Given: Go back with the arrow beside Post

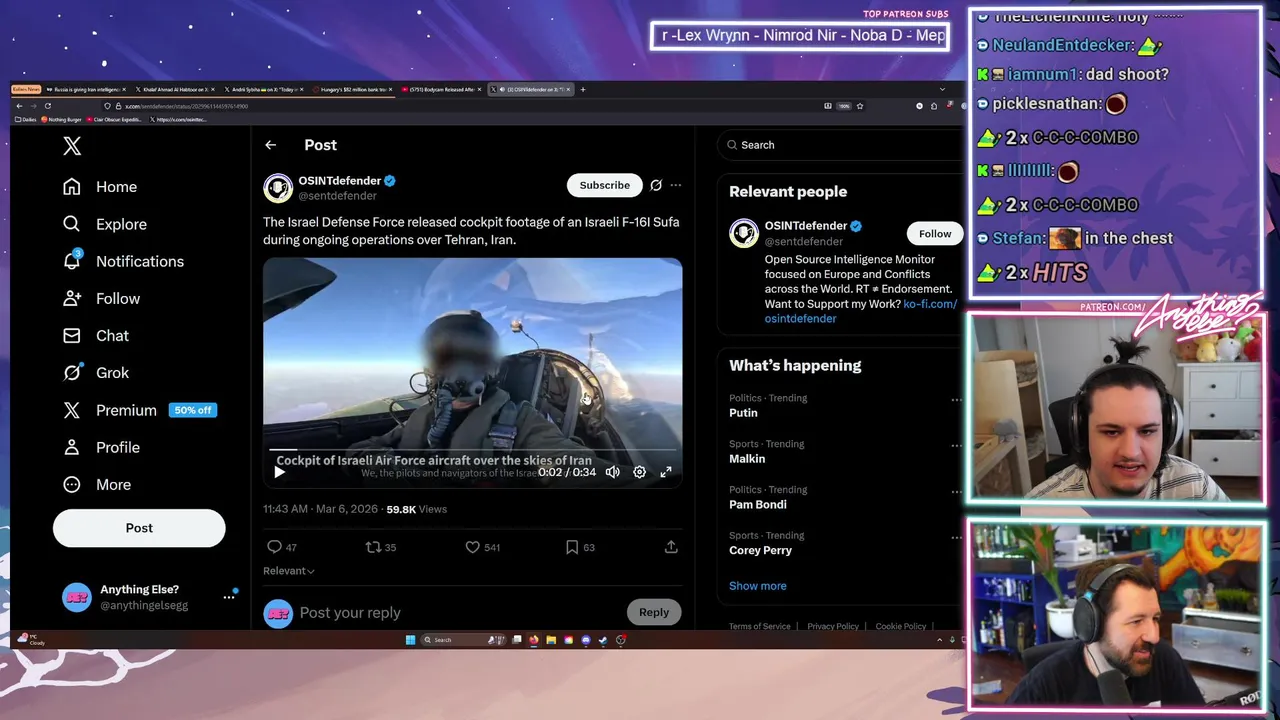Looking at the screenshot, I should coord(270,145).
